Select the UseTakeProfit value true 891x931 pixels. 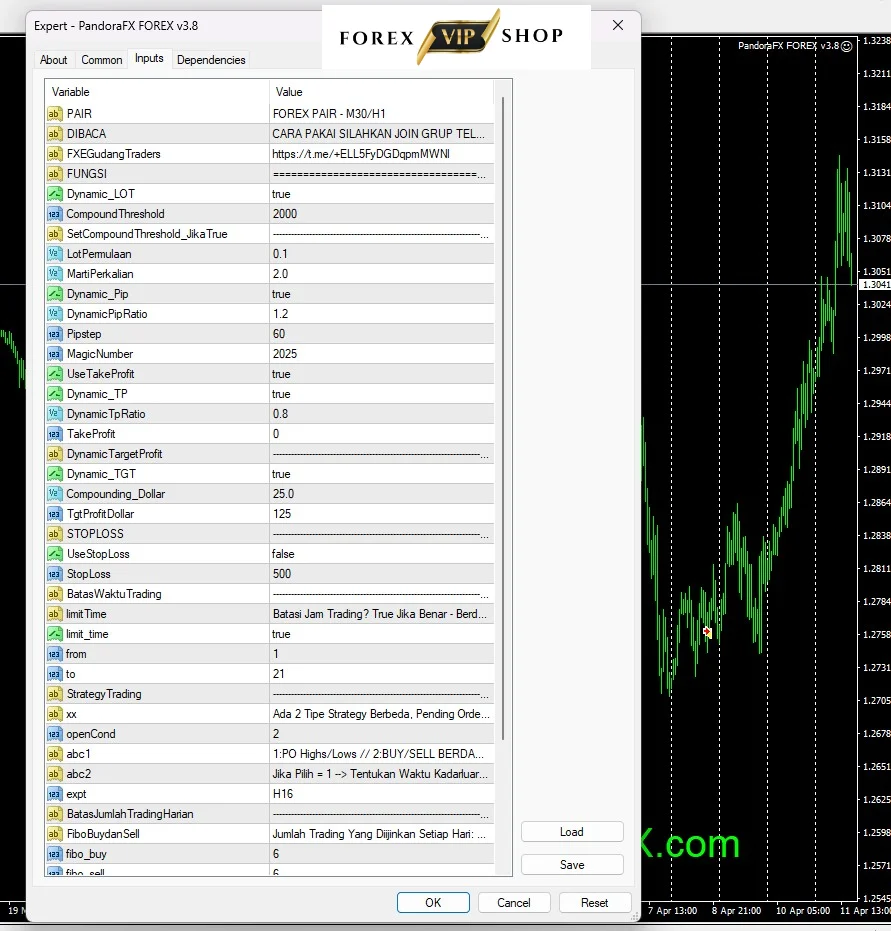point(382,374)
